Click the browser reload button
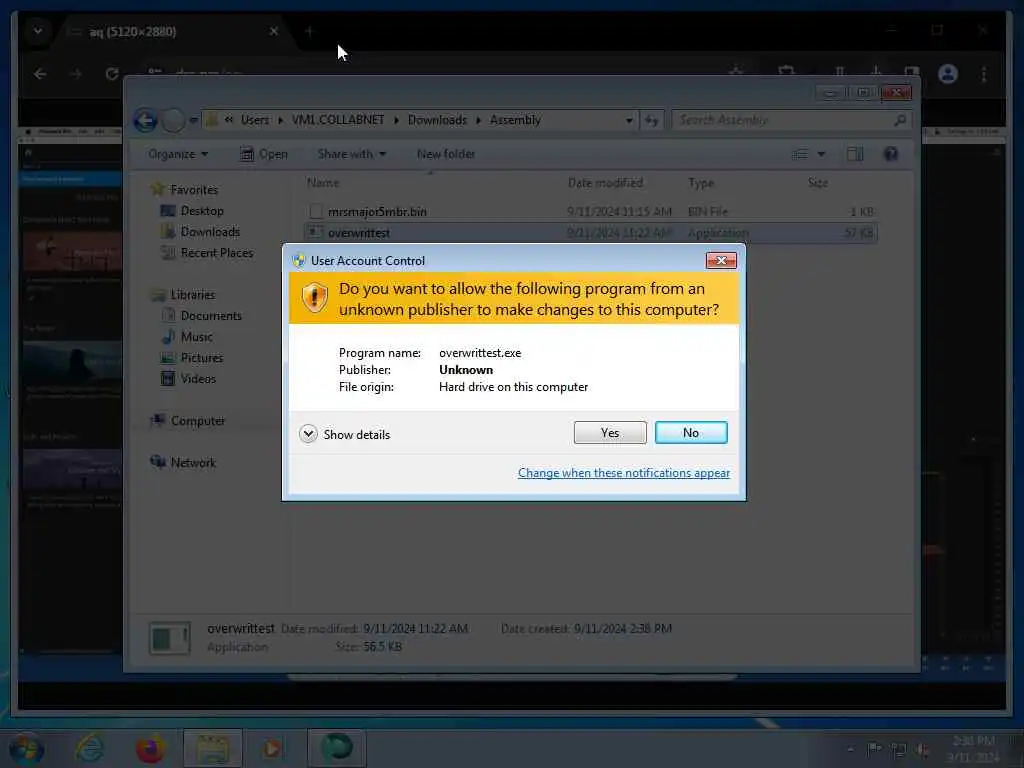 coord(112,74)
